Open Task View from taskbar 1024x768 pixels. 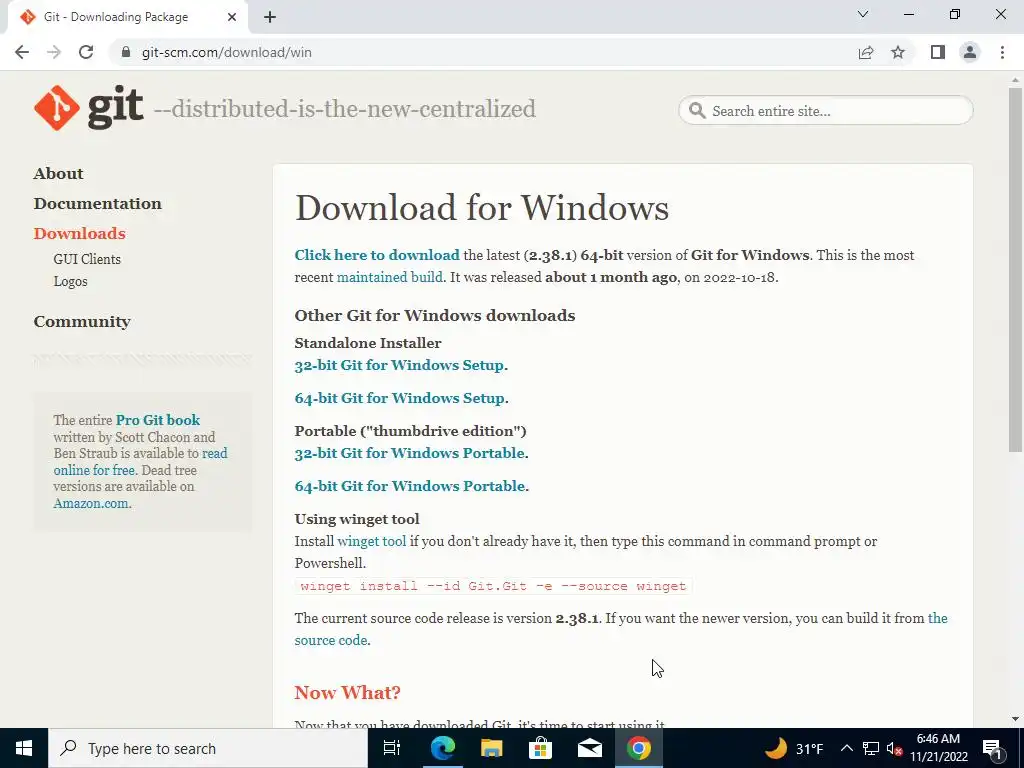coord(392,748)
